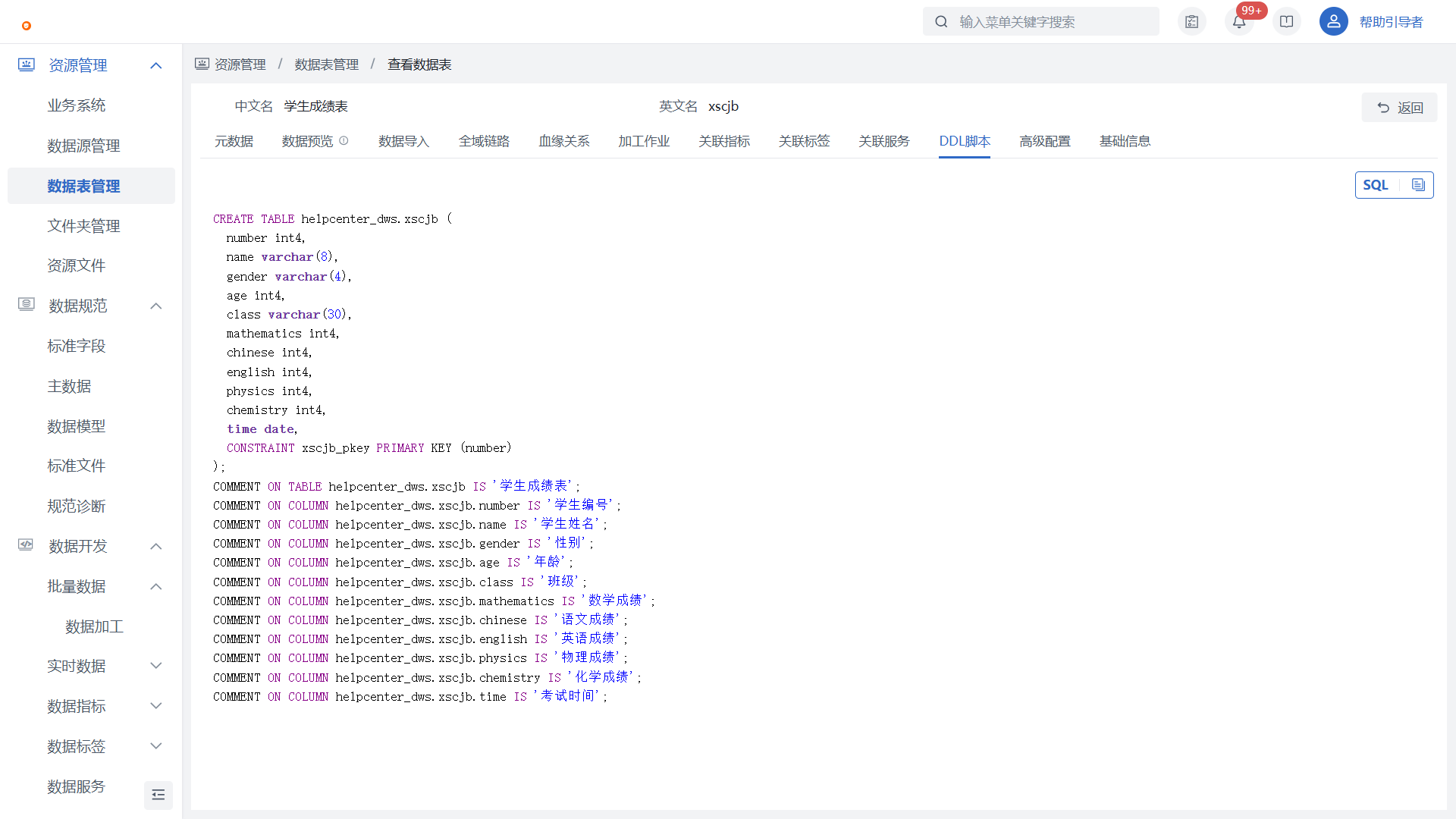The width and height of the screenshot is (1456, 819).
Task: Switch to the 血缘关系 tab
Action: pyautogui.click(x=564, y=141)
